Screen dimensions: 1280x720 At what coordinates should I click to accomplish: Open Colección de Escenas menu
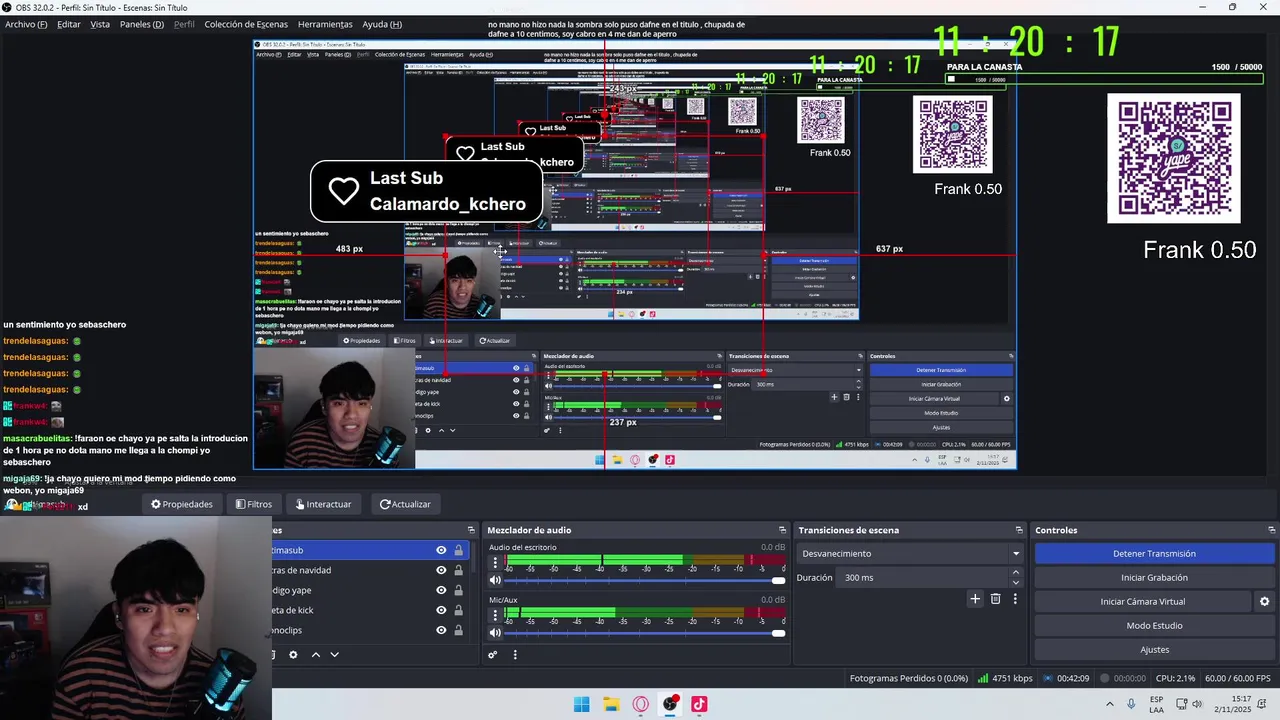click(x=246, y=24)
